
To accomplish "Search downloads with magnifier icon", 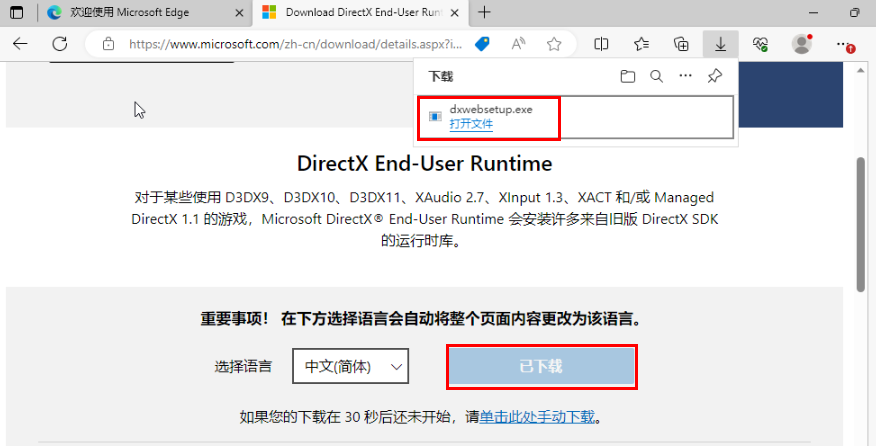I will [656, 77].
